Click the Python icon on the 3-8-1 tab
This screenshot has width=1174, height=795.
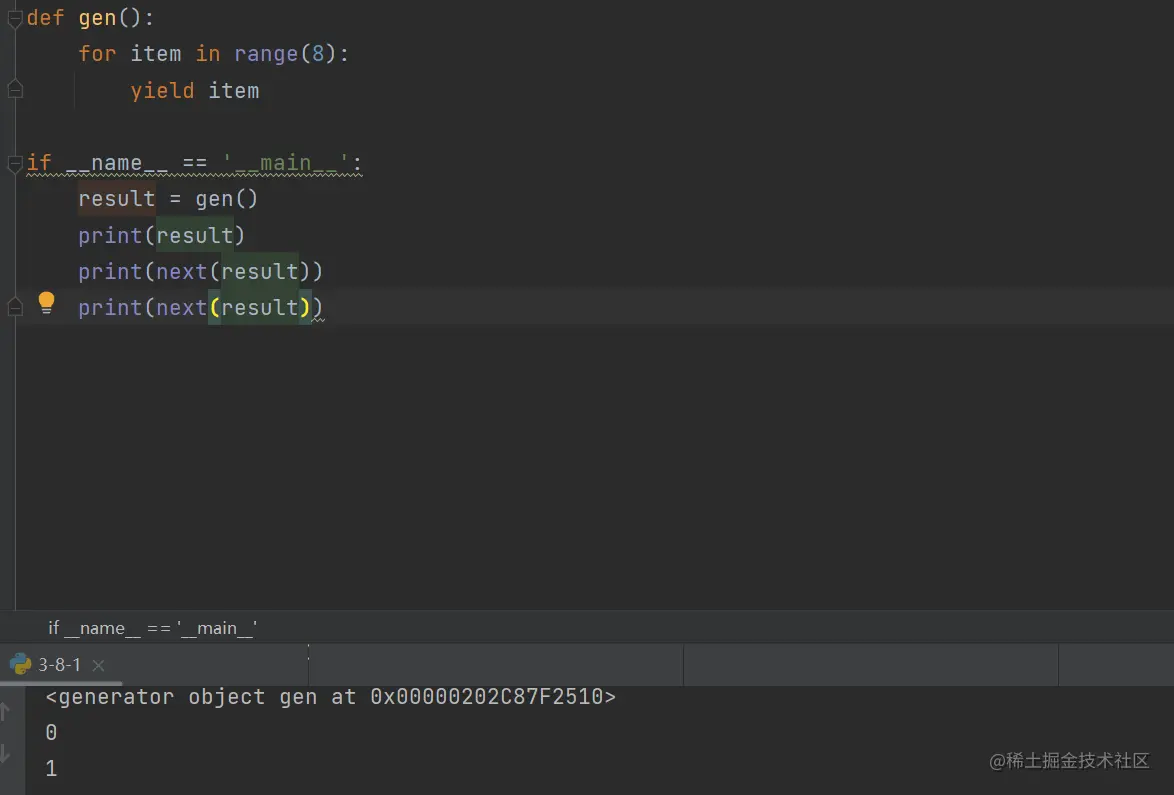tap(20, 664)
